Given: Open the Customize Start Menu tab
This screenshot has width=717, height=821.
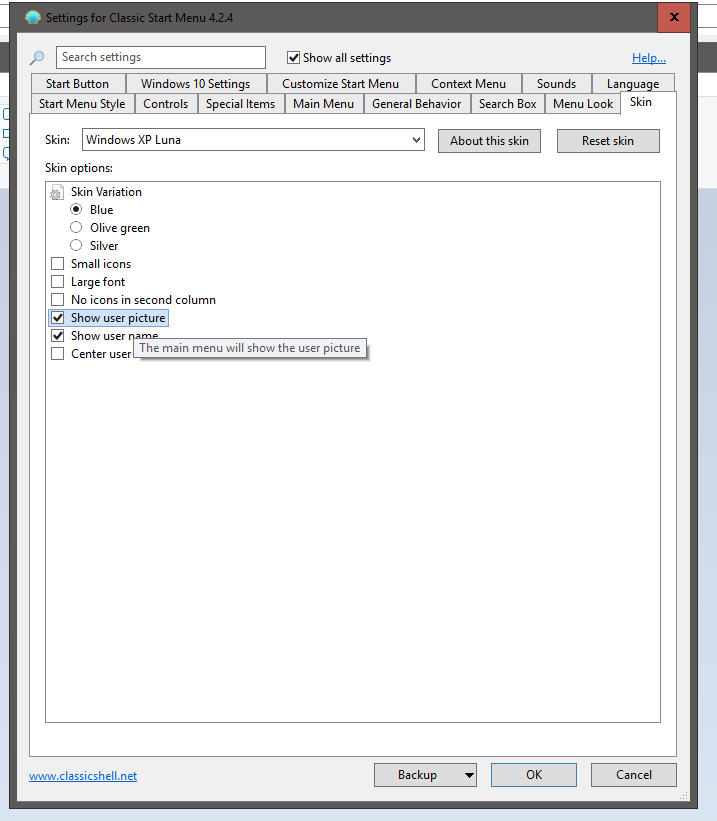Looking at the screenshot, I should (x=340, y=84).
